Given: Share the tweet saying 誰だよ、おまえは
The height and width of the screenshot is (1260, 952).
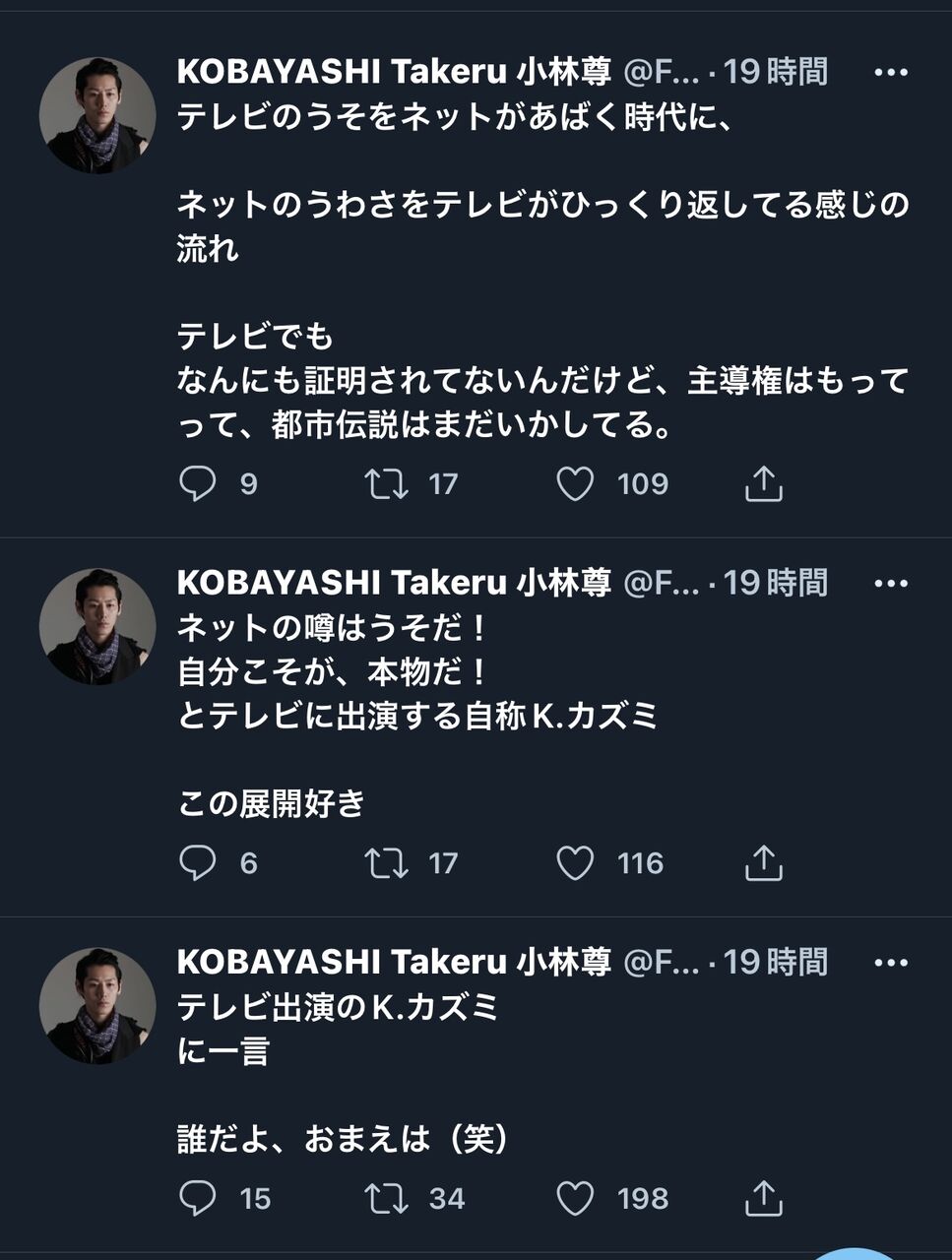Looking at the screenshot, I should pyautogui.click(x=763, y=1198).
